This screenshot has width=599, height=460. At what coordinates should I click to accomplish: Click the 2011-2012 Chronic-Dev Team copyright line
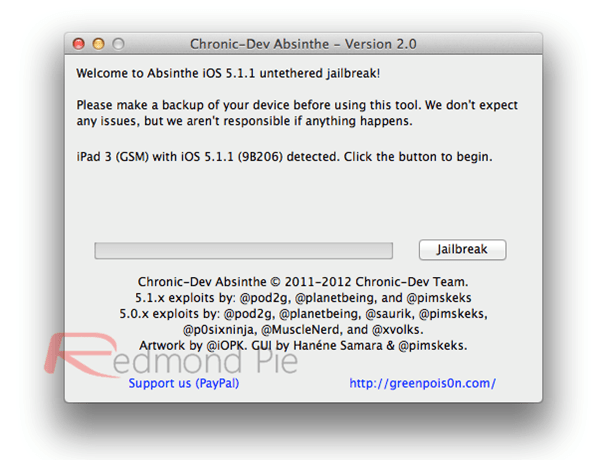(x=303, y=282)
